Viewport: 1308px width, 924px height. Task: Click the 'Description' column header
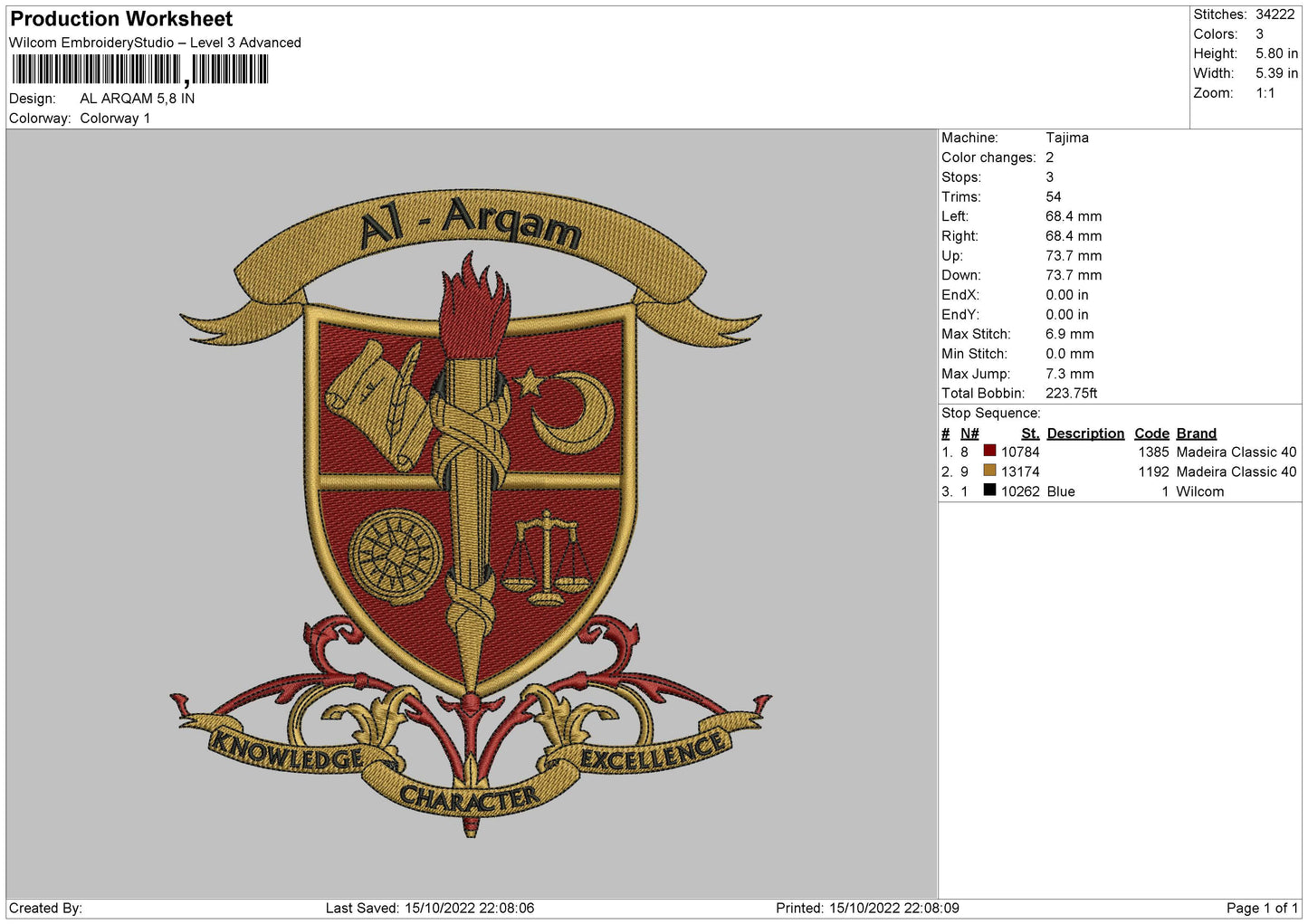click(1085, 433)
